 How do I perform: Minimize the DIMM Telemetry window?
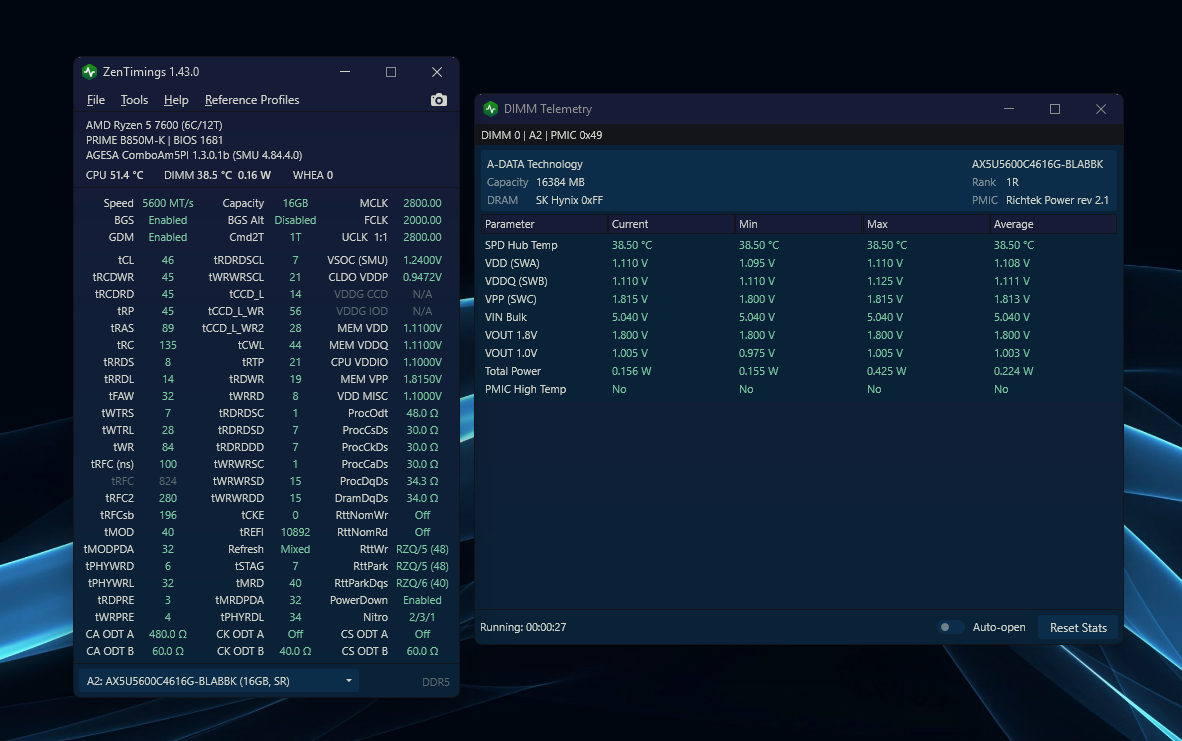point(1009,109)
